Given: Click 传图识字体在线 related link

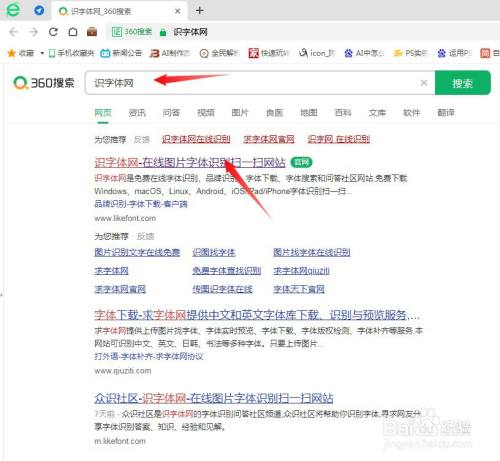Looking at the screenshot, I should 222,289.
